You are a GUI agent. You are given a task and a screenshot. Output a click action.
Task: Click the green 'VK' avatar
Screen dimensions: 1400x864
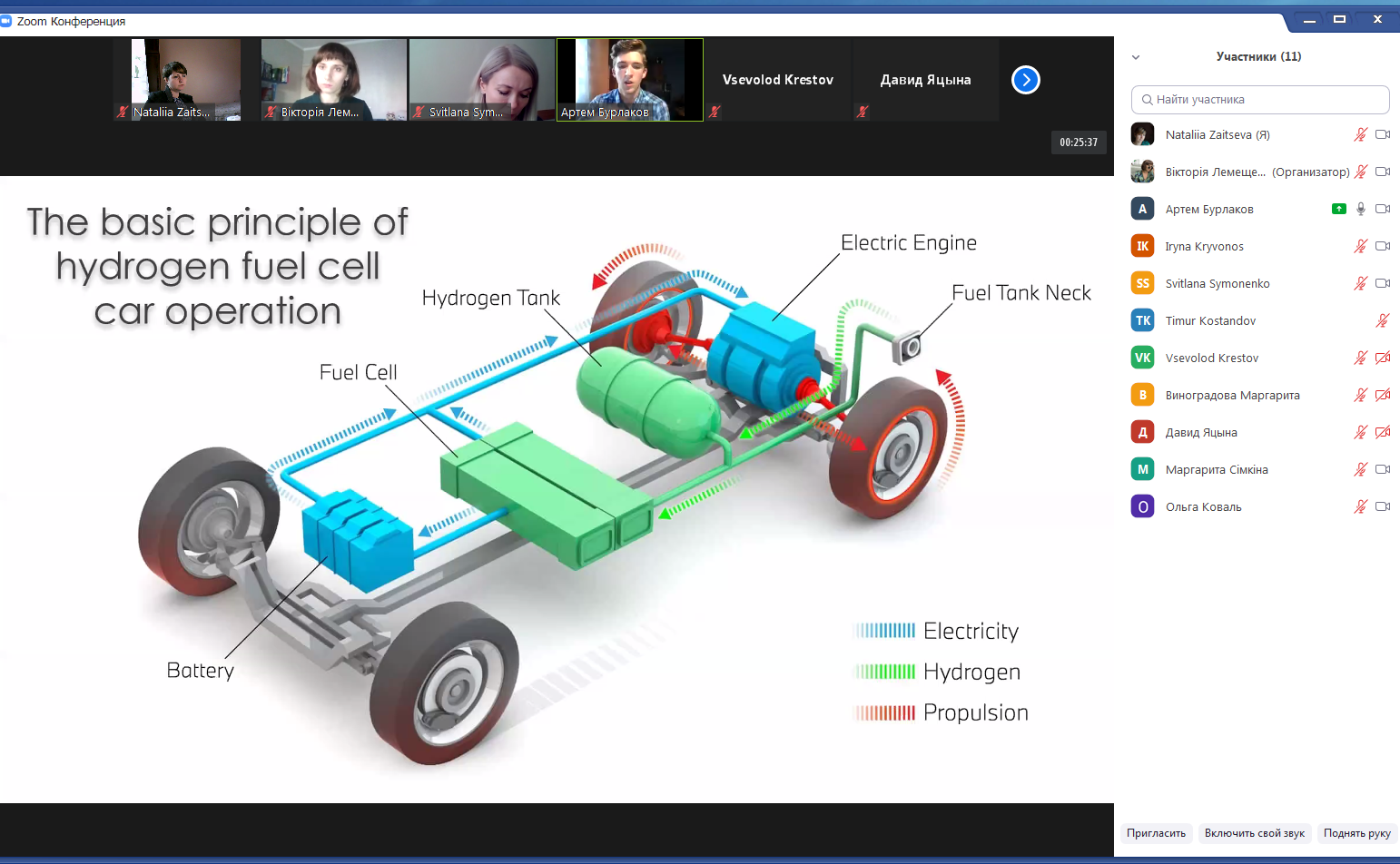1142,358
